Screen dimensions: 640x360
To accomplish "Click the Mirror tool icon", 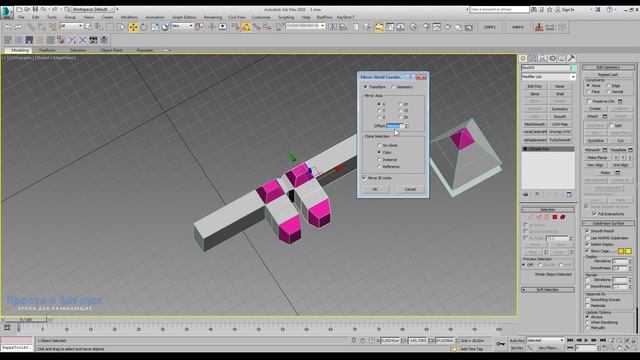I will click(333, 27).
